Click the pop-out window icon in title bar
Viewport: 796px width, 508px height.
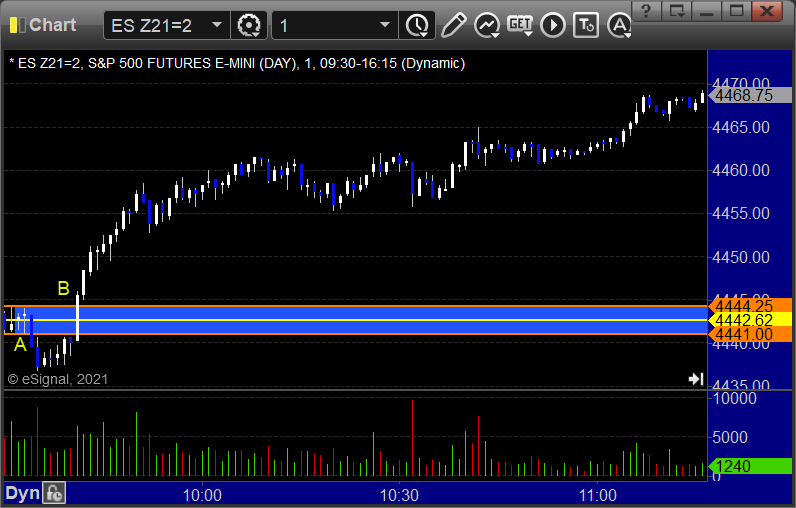pos(677,11)
